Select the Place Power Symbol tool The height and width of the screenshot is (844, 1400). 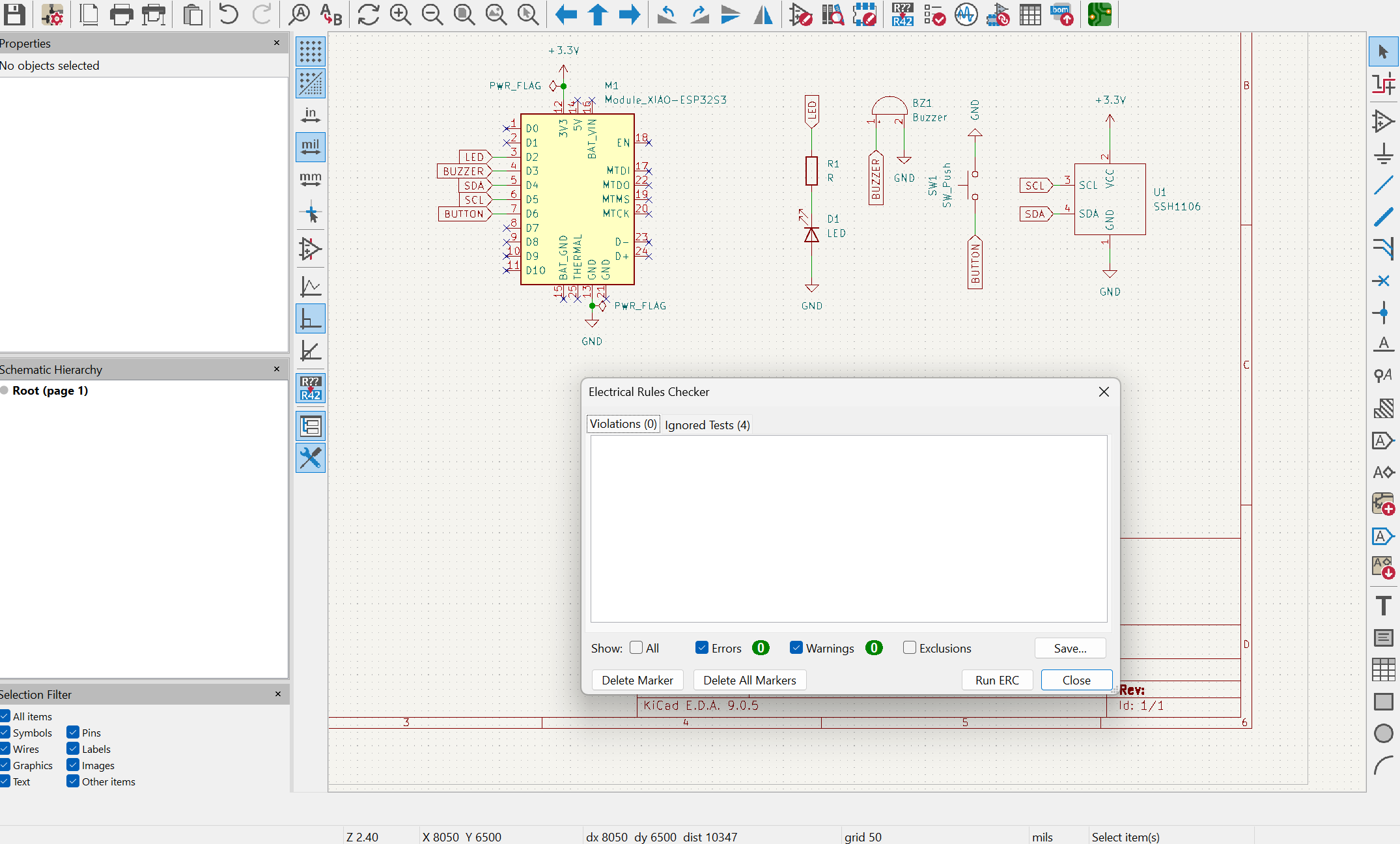click(1383, 153)
